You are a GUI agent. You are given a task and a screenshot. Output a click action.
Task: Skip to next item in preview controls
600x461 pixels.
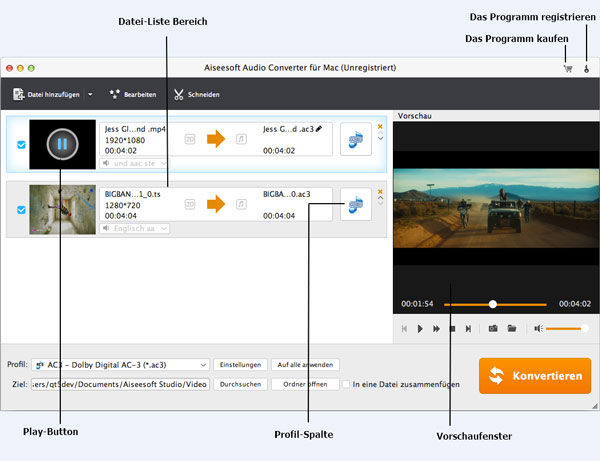(468, 329)
